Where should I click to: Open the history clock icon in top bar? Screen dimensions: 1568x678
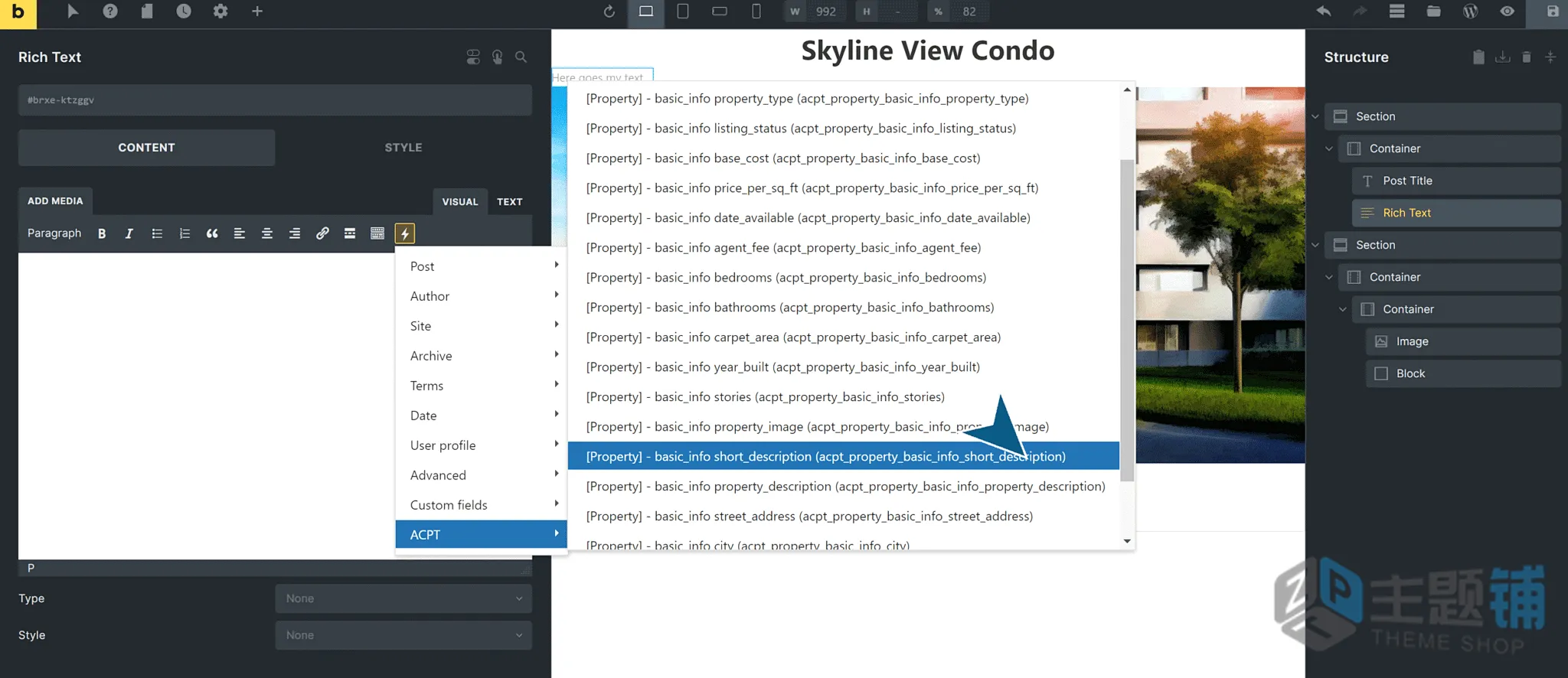184,11
